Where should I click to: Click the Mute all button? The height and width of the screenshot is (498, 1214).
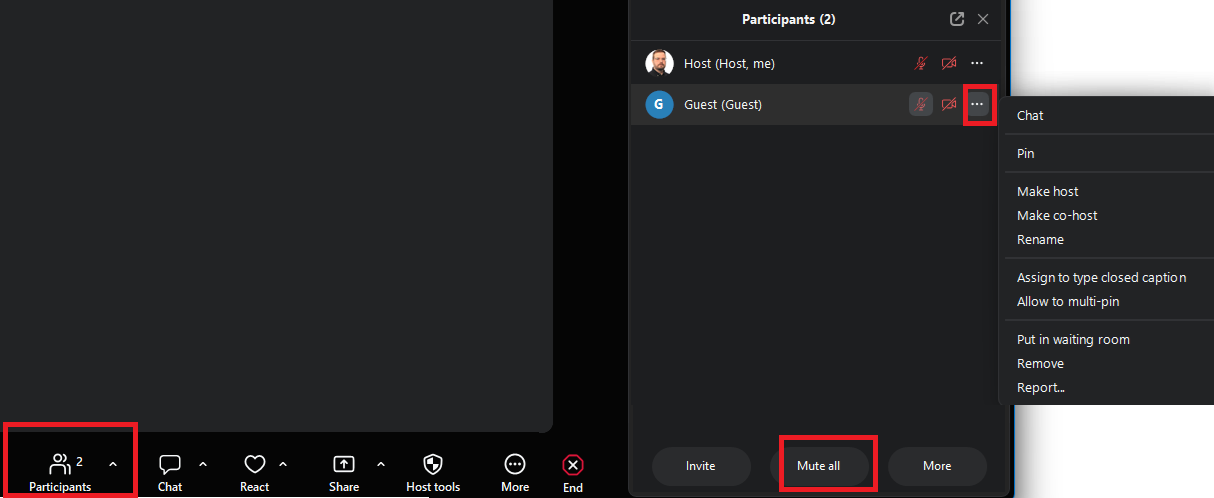tap(819, 466)
